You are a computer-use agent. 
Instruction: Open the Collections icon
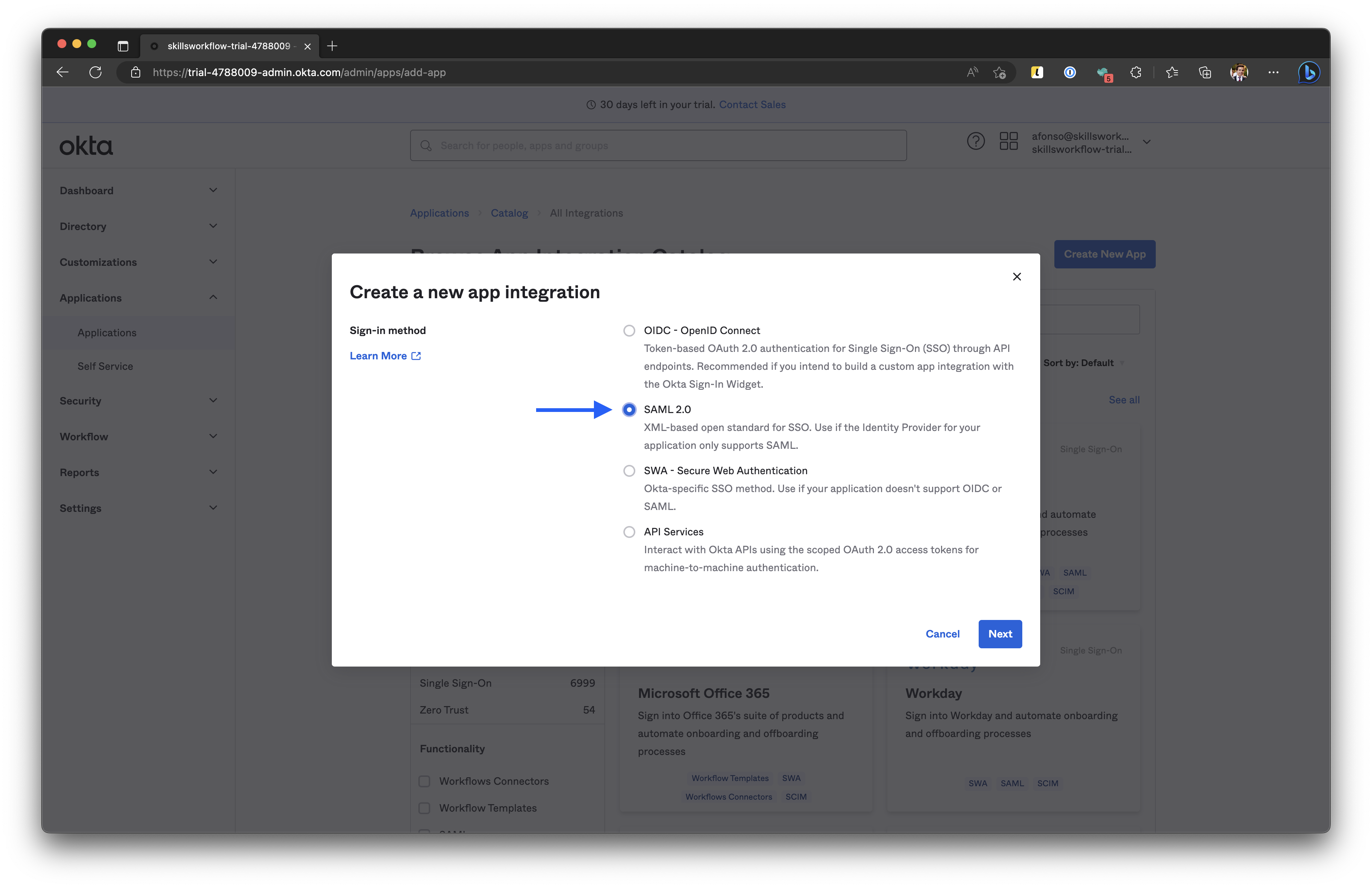click(1205, 72)
